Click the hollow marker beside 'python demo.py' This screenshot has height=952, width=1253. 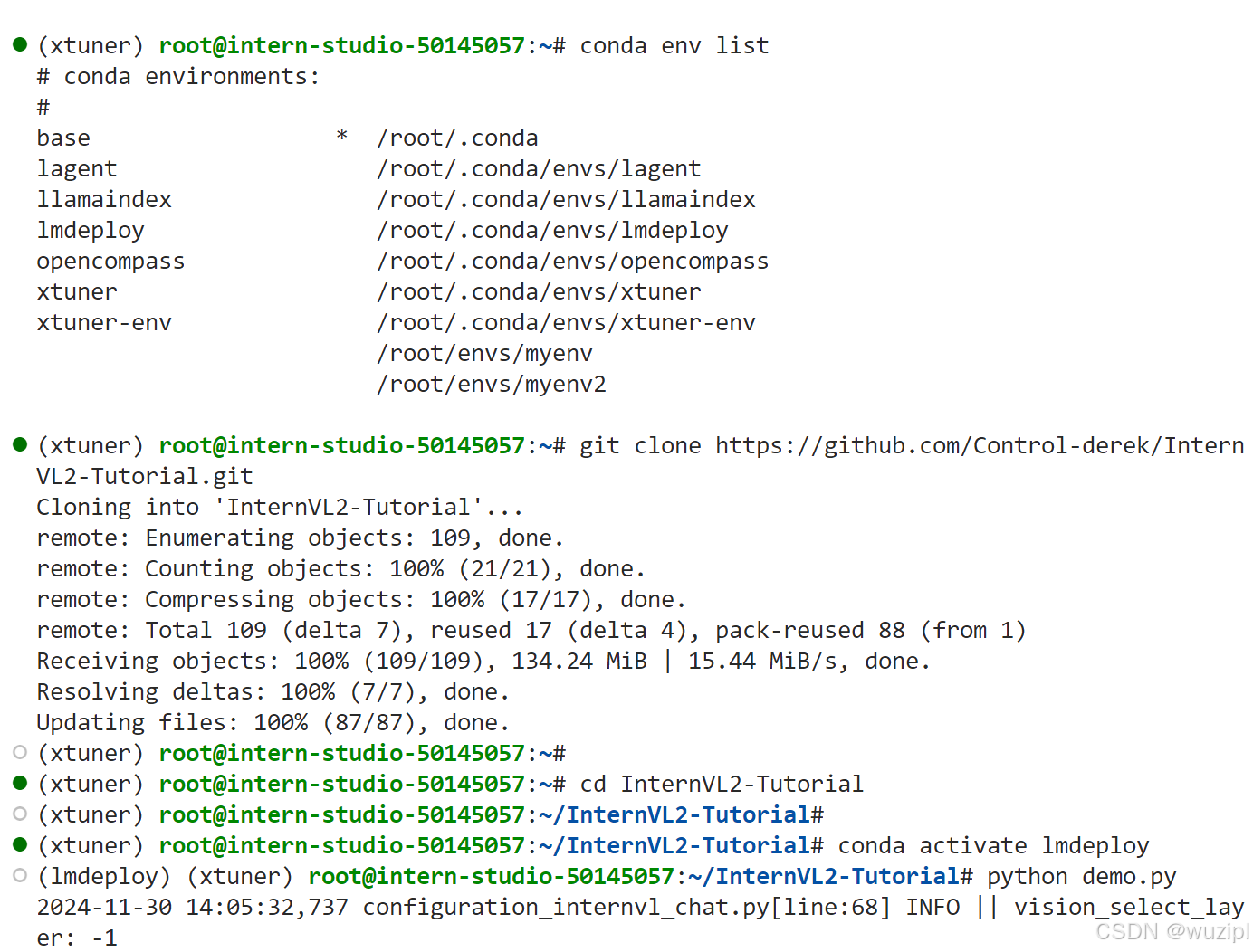[20, 875]
